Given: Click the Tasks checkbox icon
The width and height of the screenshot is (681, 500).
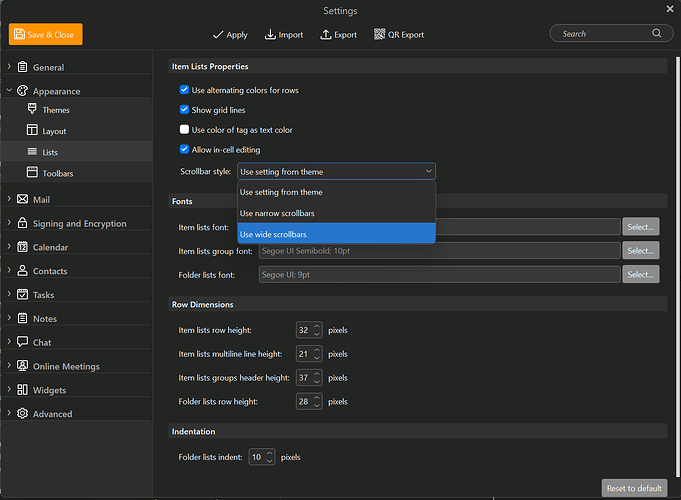Looking at the screenshot, I should (x=22, y=295).
